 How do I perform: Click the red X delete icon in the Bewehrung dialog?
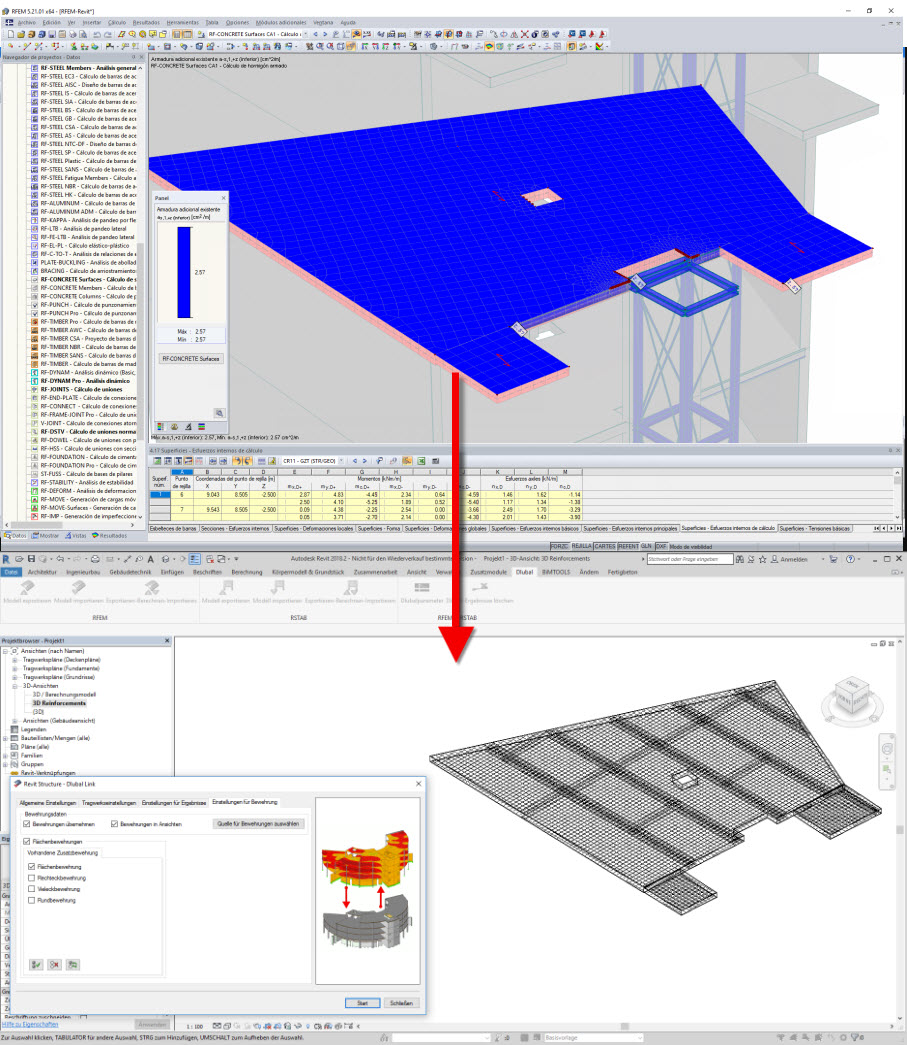[54, 964]
